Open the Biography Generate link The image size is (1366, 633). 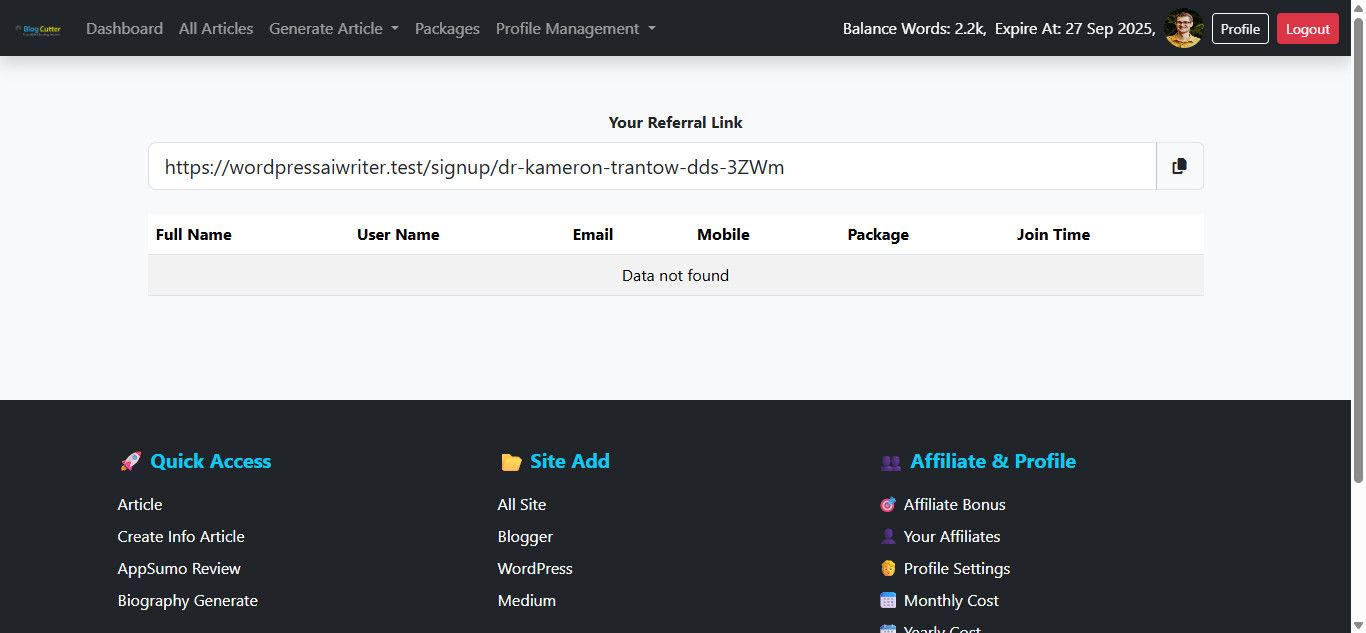tap(187, 601)
